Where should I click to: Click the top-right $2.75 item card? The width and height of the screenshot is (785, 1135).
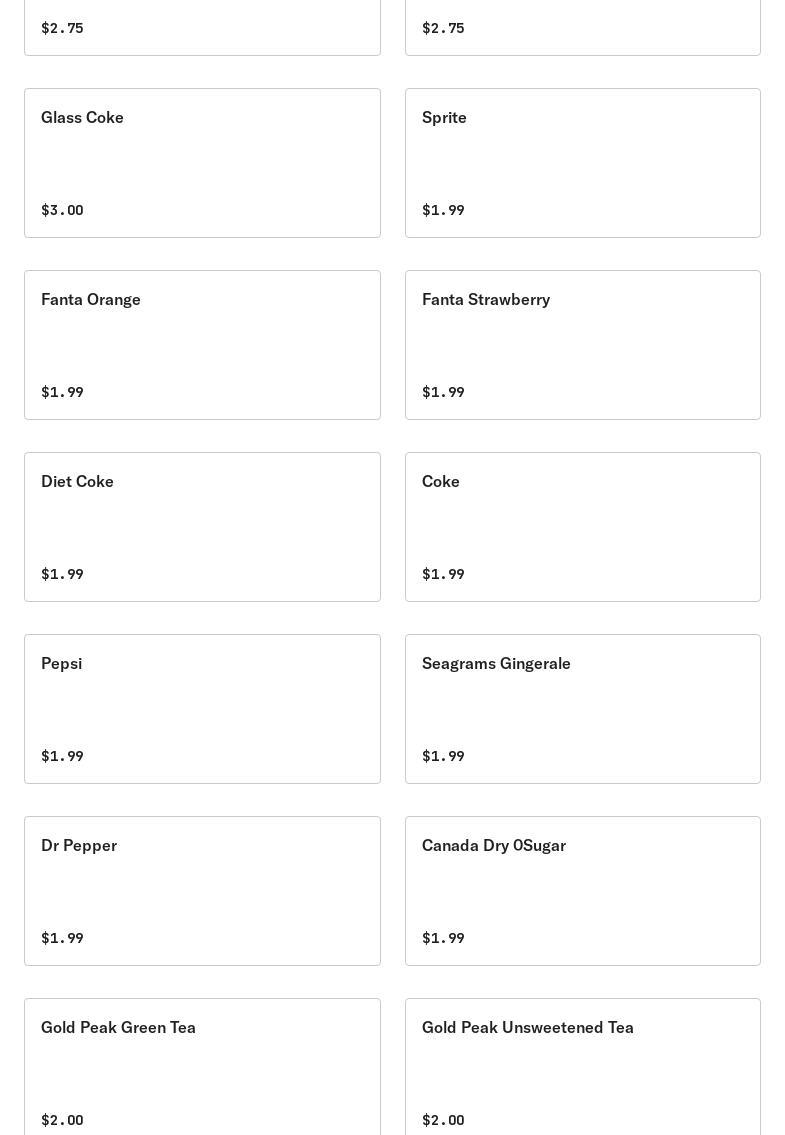[x=582, y=27]
